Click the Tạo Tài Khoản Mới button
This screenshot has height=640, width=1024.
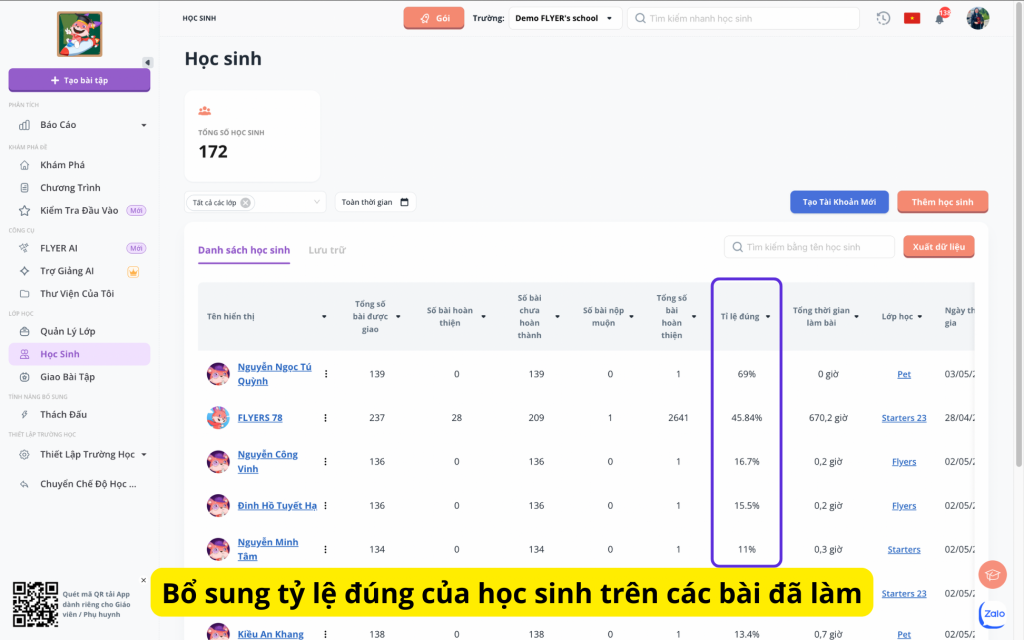click(x=839, y=202)
